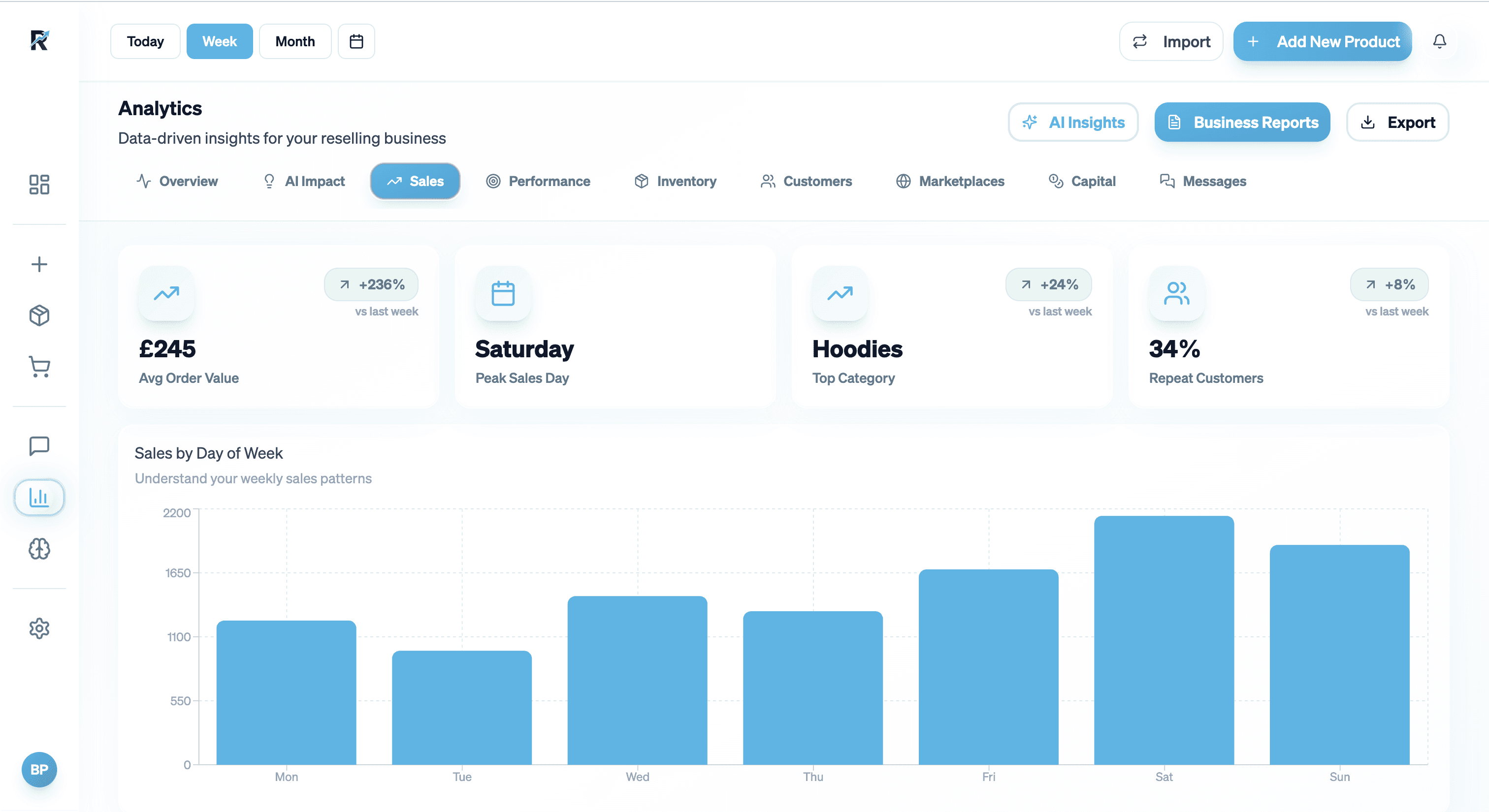Open the Customers analytics tab
This screenshot has width=1489, height=812.
tap(806, 181)
